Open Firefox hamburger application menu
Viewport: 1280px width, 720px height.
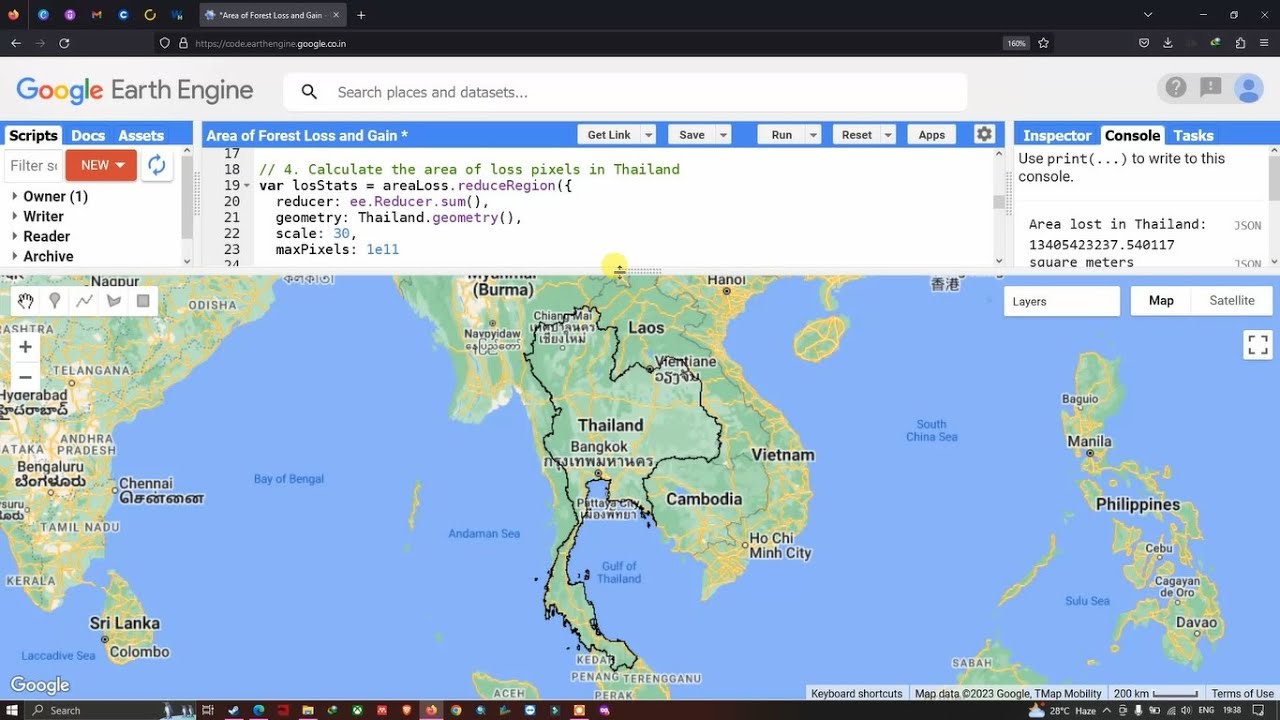coord(1264,43)
